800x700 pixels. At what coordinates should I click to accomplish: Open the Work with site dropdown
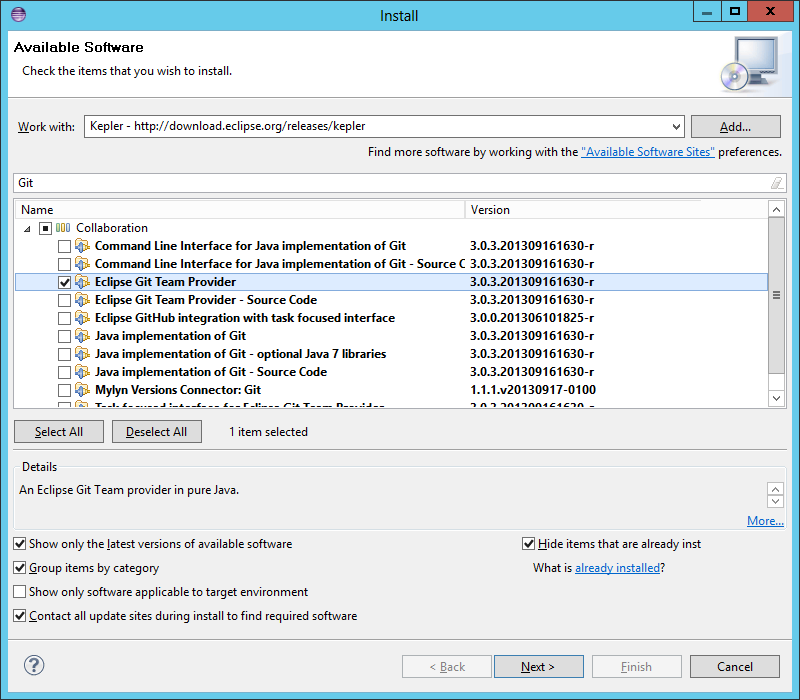(675, 127)
